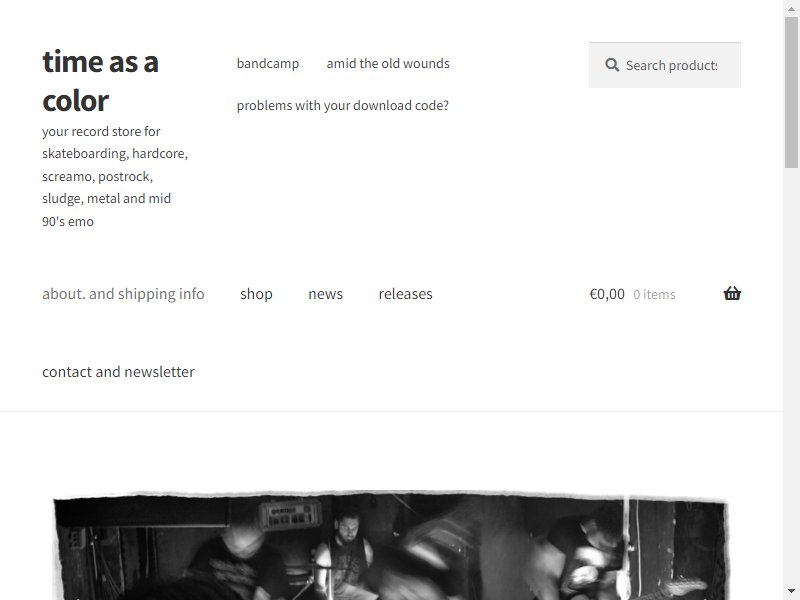Open contact and newsletter page
800x600 pixels.
[118, 372]
